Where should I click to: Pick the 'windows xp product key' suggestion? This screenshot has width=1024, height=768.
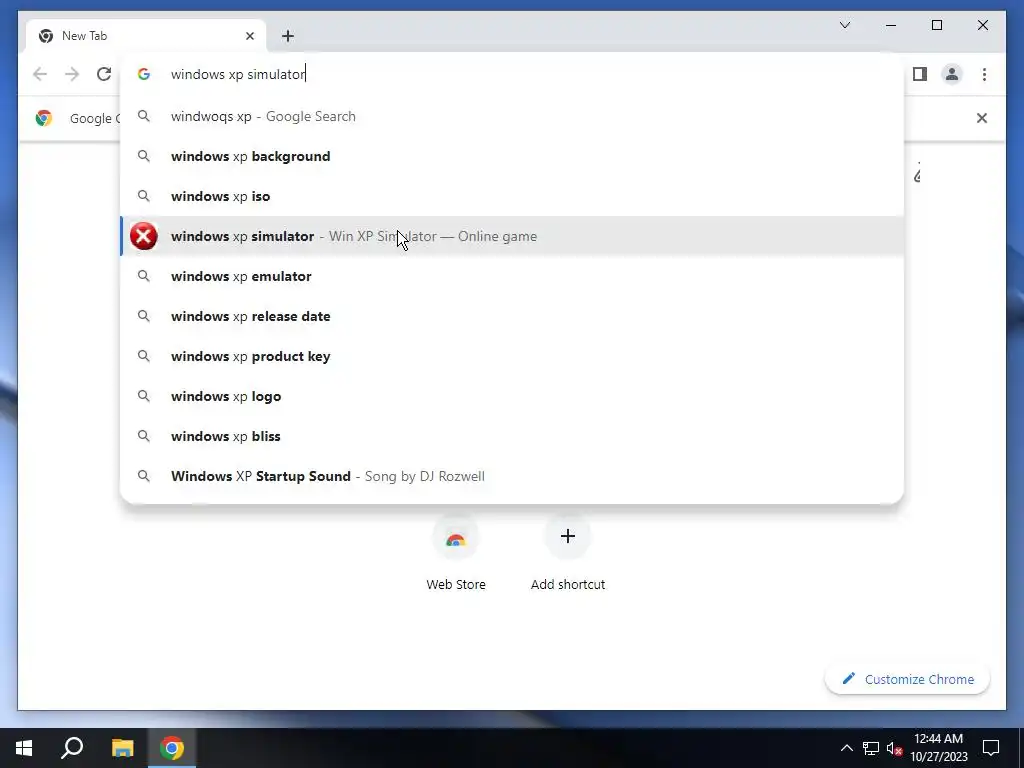[x=512, y=356]
